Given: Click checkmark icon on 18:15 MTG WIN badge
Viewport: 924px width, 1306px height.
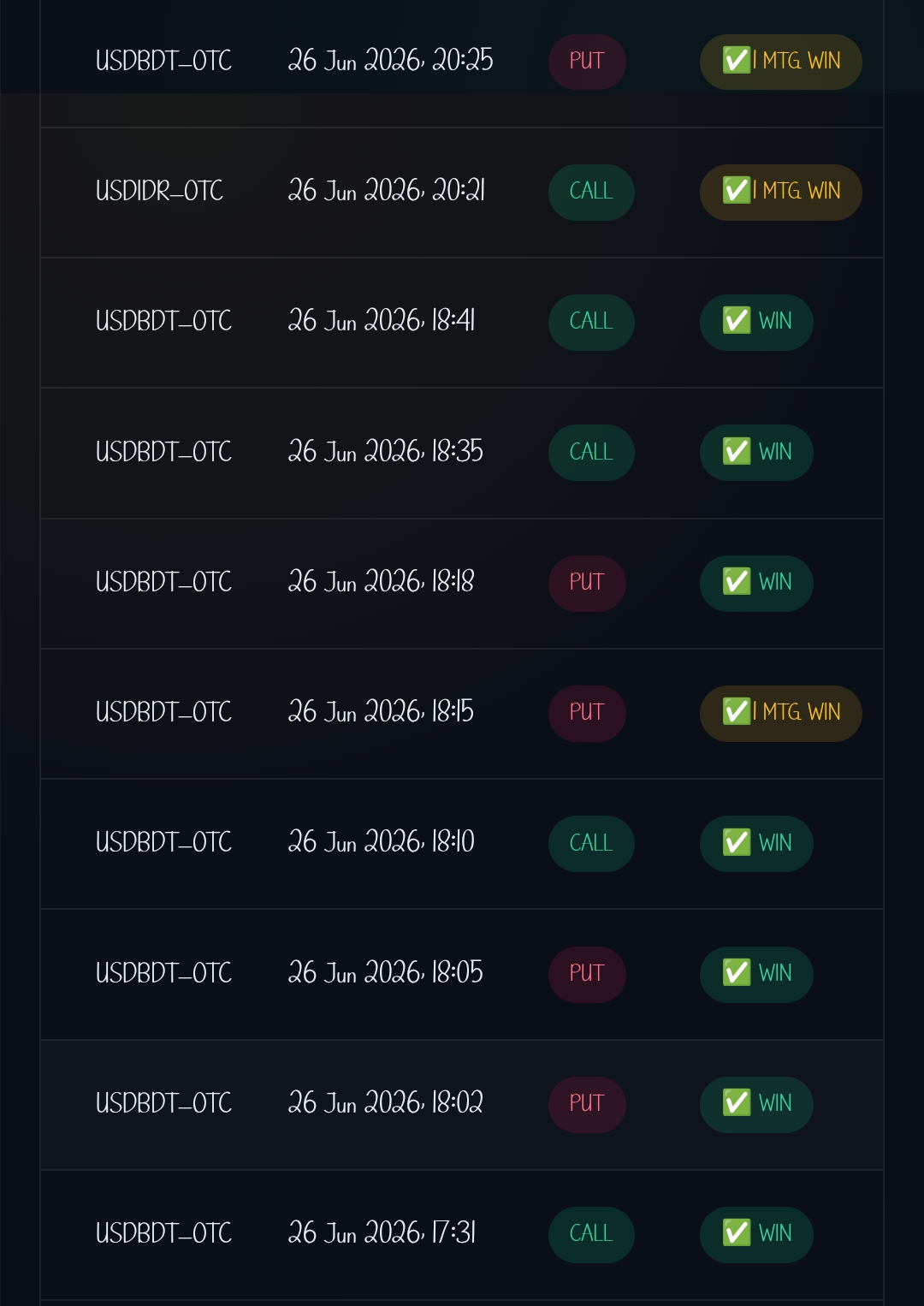Looking at the screenshot, I should point(737,712).
